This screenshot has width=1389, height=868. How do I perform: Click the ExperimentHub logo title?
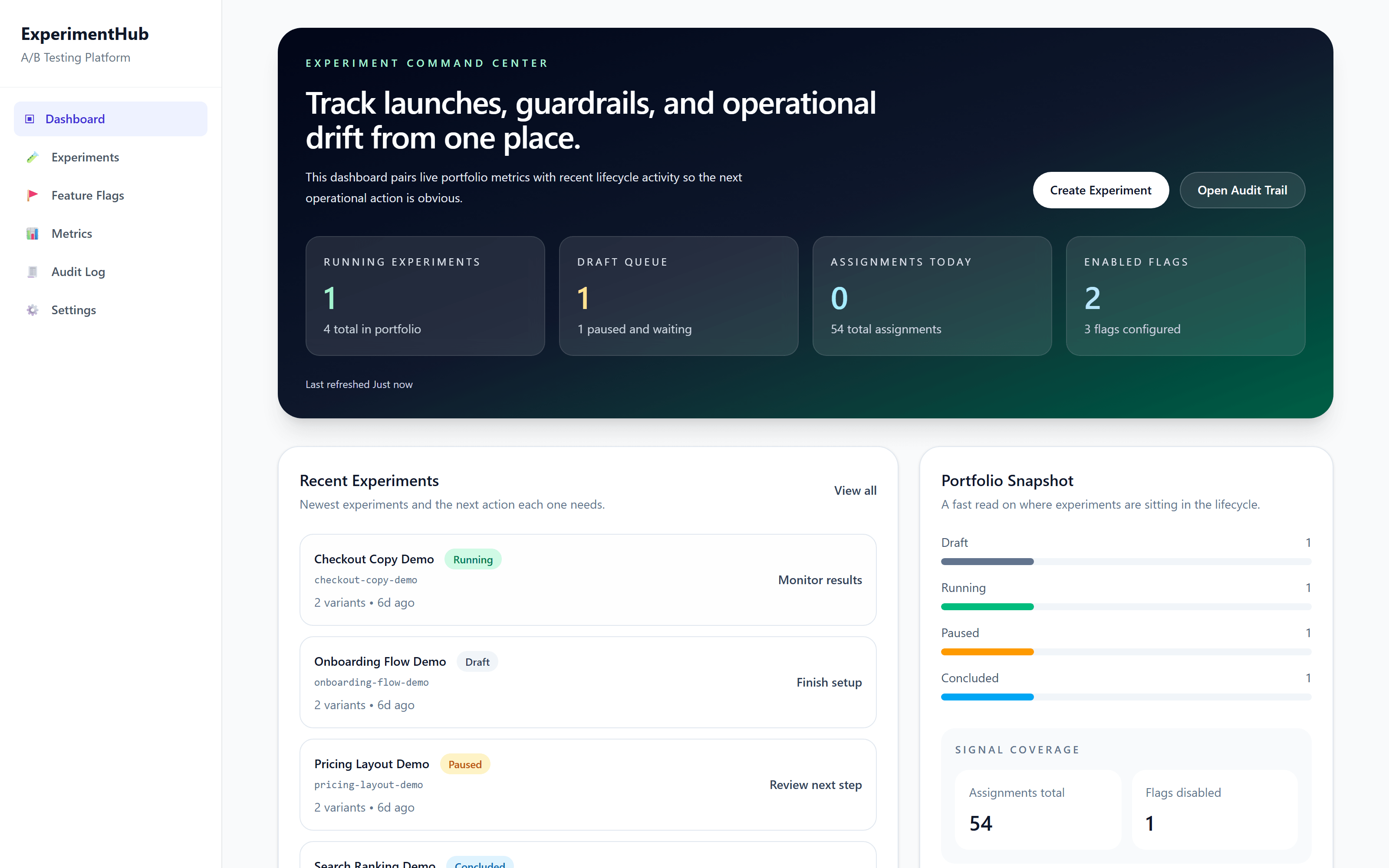85,34
